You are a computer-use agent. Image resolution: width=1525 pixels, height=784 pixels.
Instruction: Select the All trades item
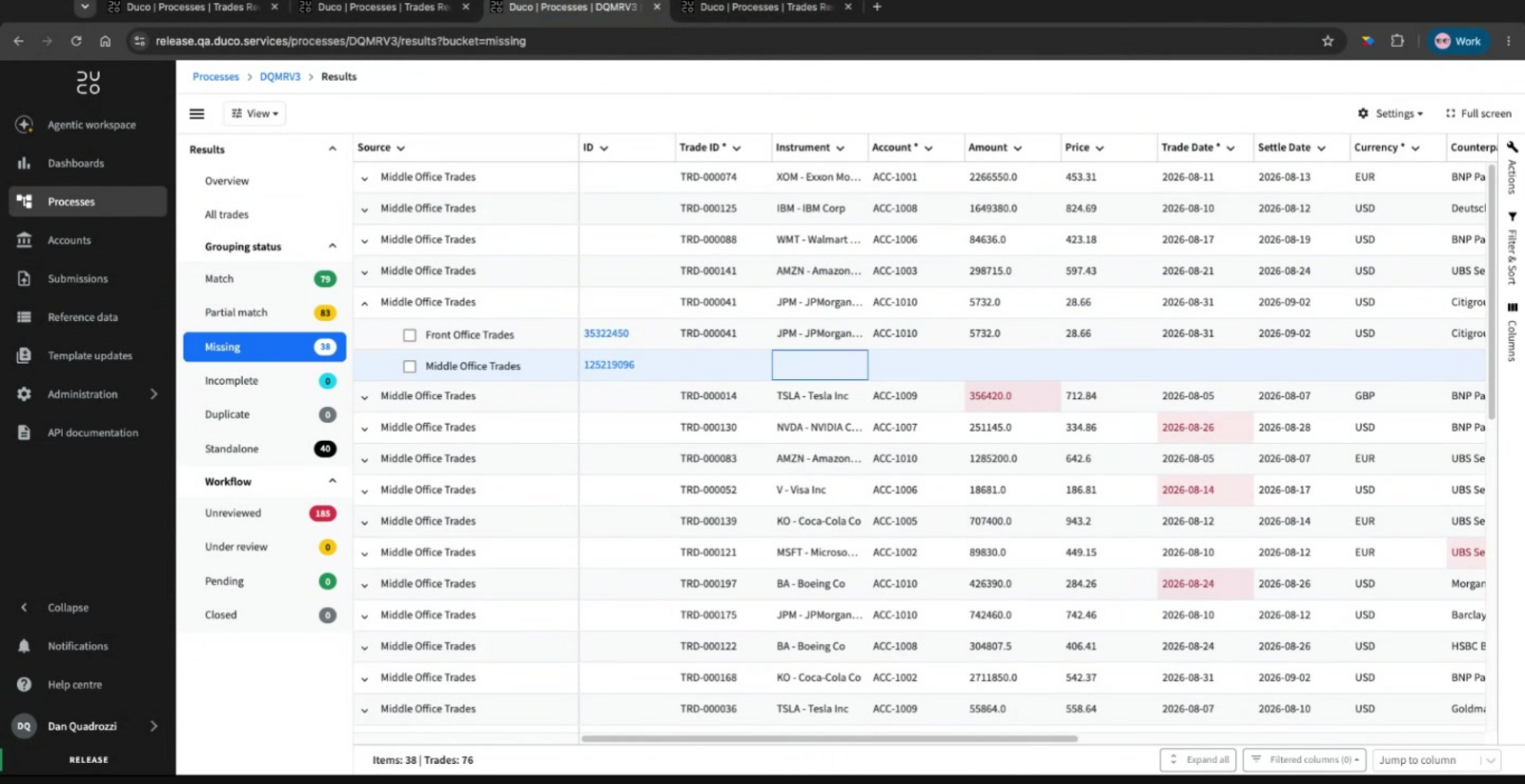coord(227,215)
